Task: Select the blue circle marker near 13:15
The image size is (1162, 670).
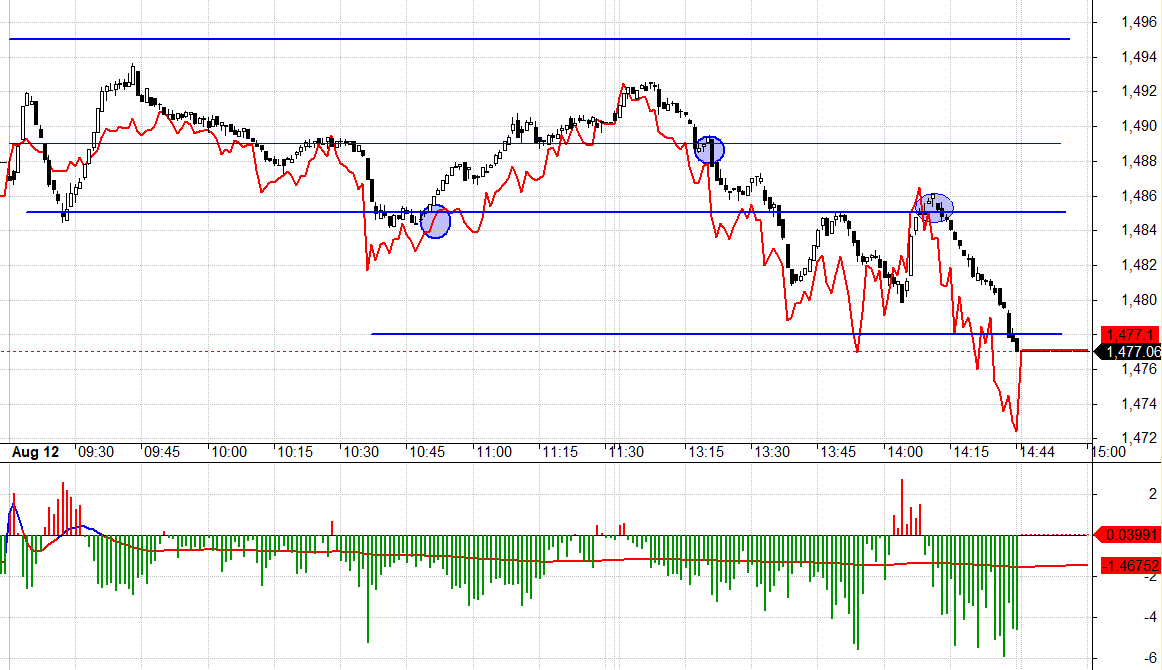Action: (x=709, y=150)
